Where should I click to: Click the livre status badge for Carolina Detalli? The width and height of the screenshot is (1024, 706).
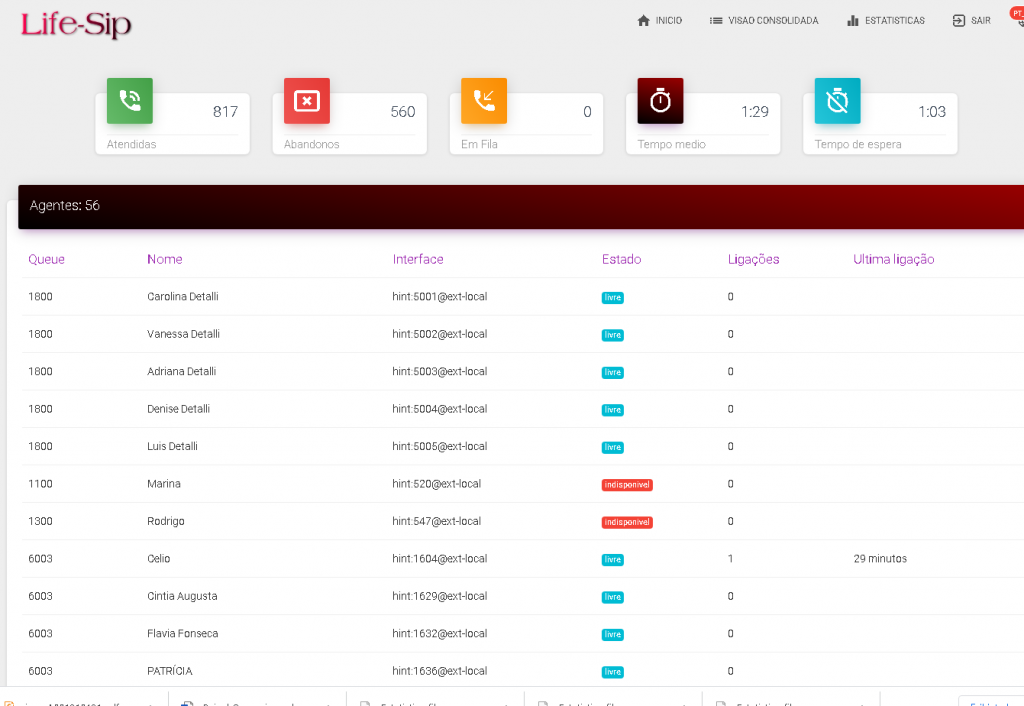pyautogui.click(x=612, y=297)
